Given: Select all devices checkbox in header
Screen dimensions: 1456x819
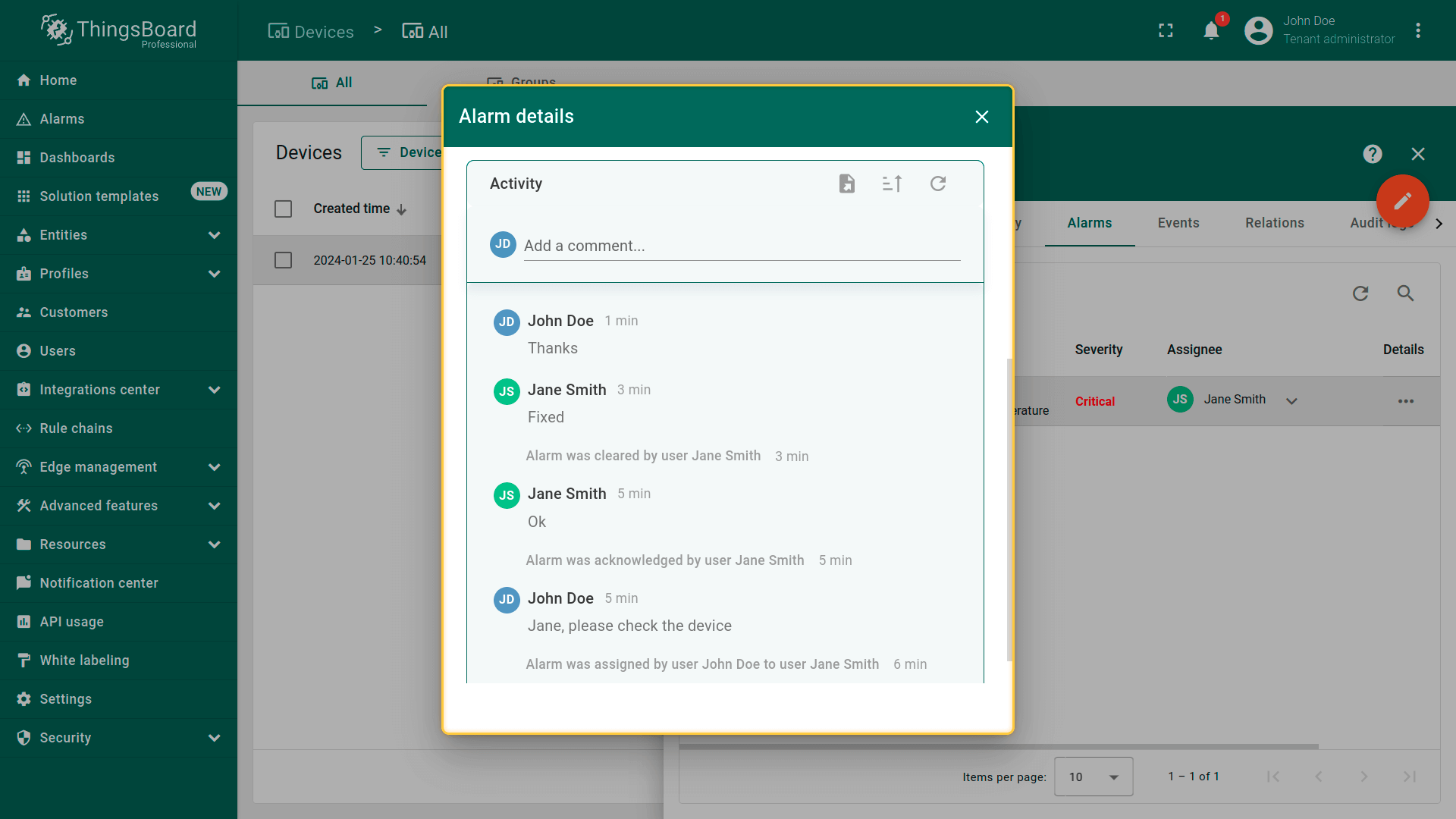Looking at the screenshot, I should coord(283,209).
